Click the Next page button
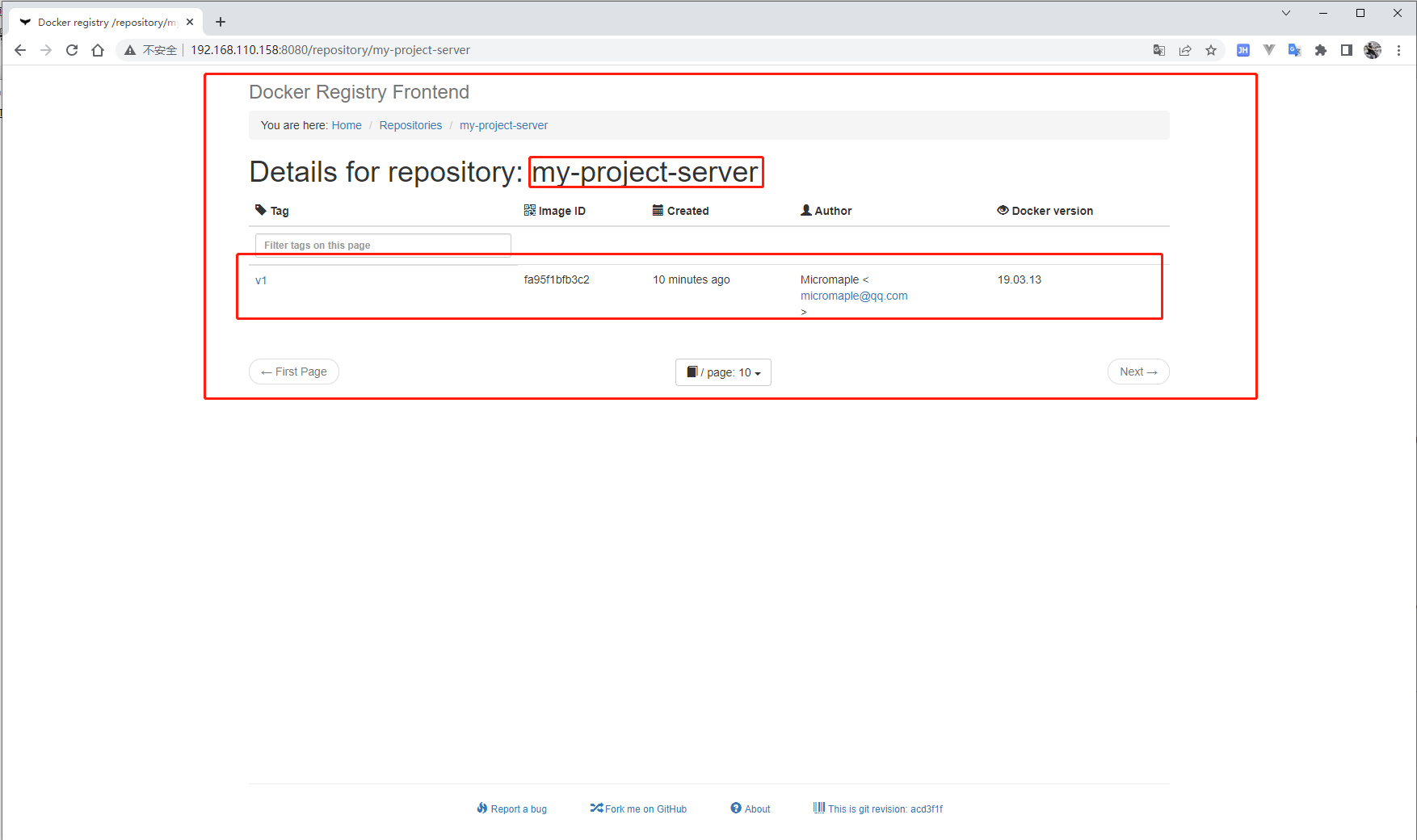This screenshot has width=1417, height=840. pos(1138,372)
